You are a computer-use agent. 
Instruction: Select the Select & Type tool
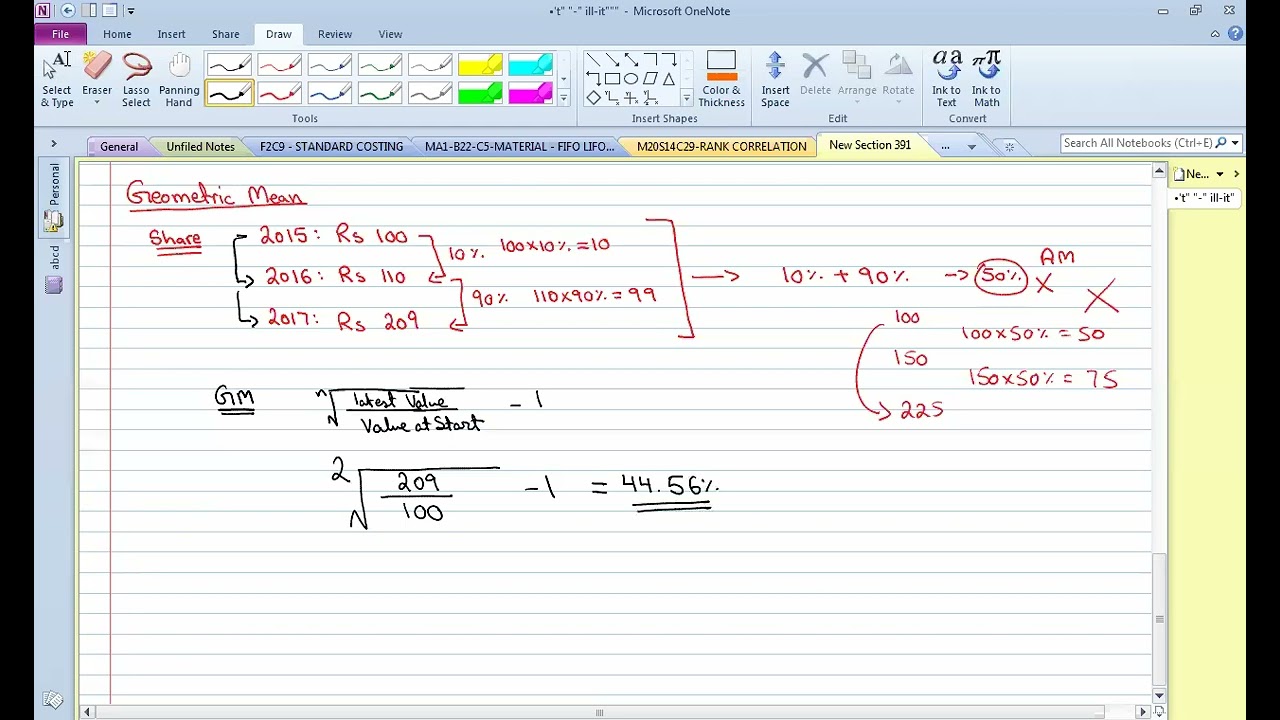pos(57,80)
